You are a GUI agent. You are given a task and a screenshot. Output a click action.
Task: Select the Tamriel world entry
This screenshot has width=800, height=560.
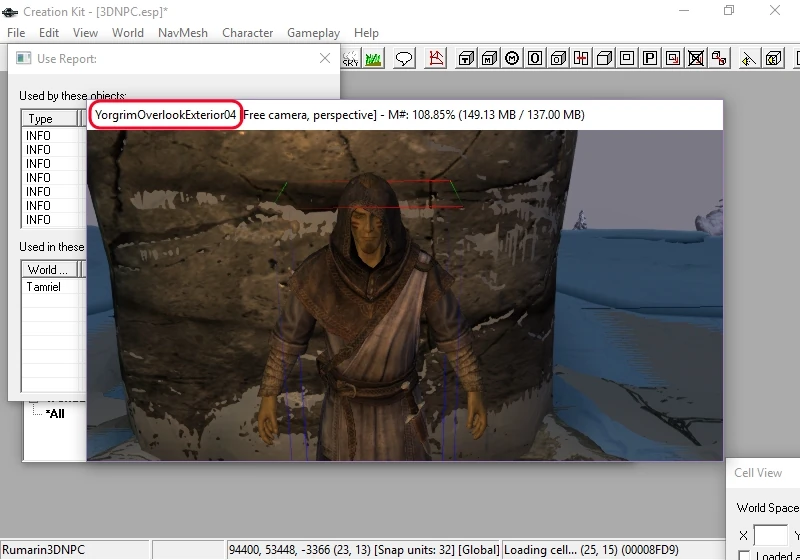[54, 287]
